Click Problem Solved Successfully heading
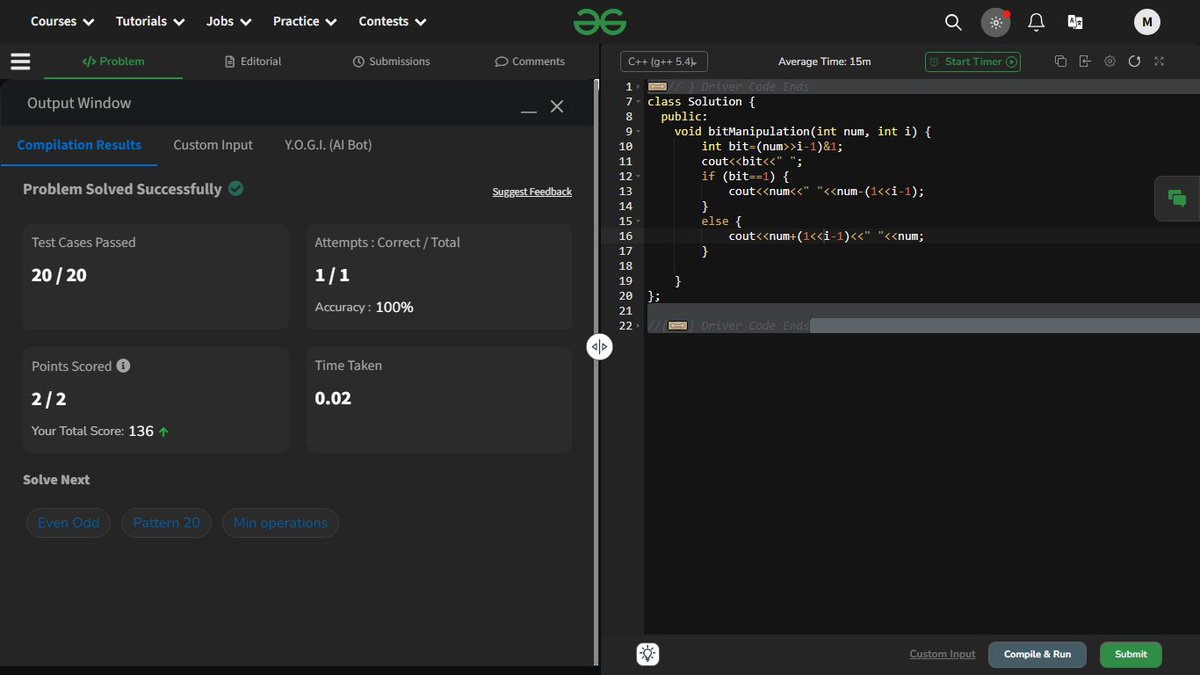 click(x=122, y=189)
